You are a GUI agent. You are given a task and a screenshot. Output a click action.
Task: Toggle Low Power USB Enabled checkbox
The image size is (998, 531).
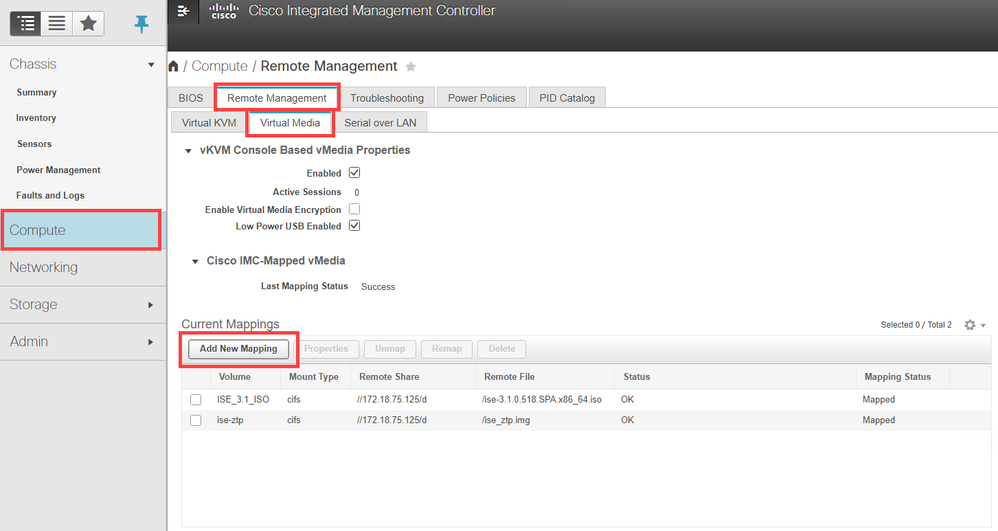(x=355, y=225)
